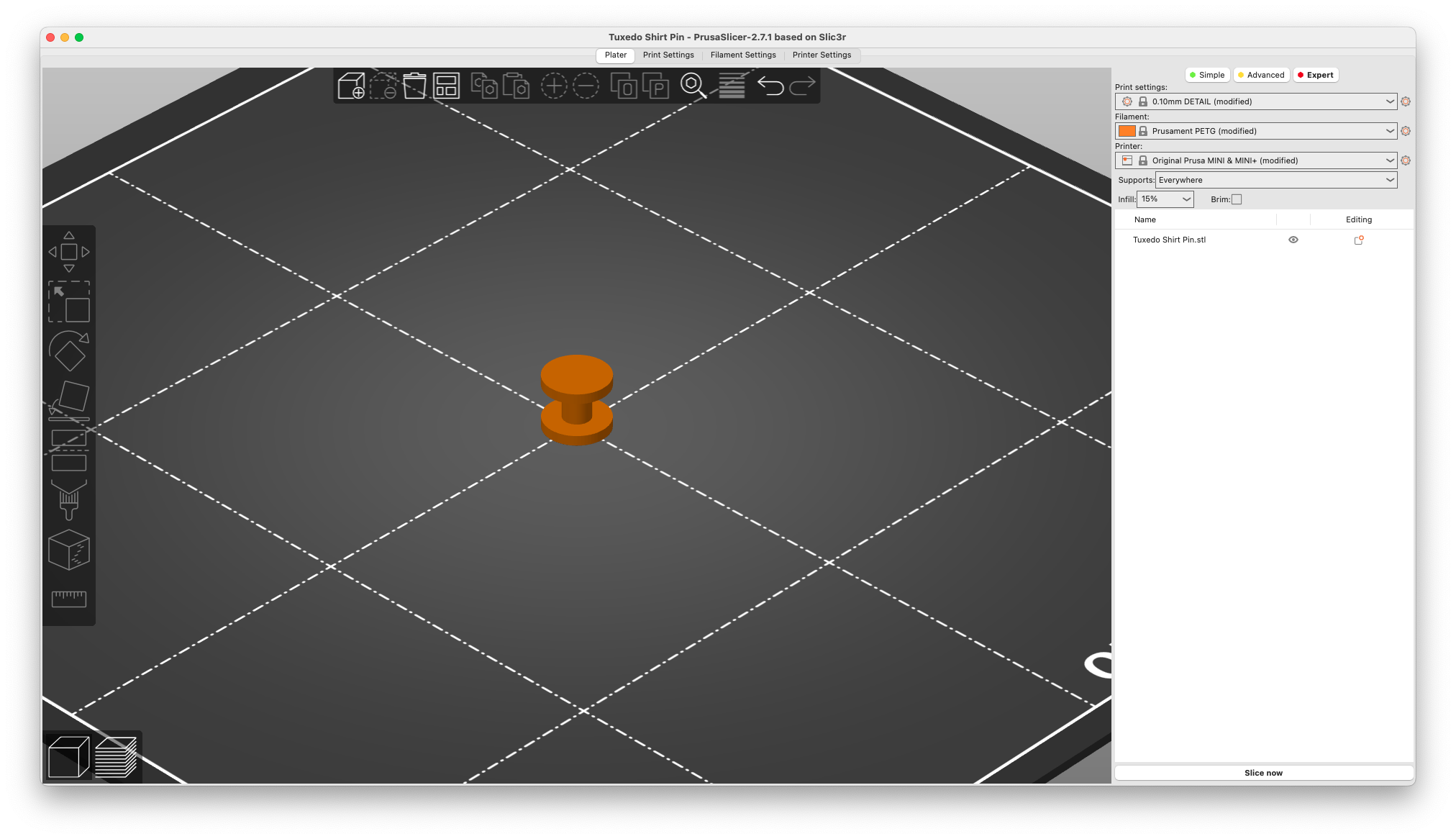Switch to layers preview view icon
This screenshot has height=839, width=1456.
[116, 756]
